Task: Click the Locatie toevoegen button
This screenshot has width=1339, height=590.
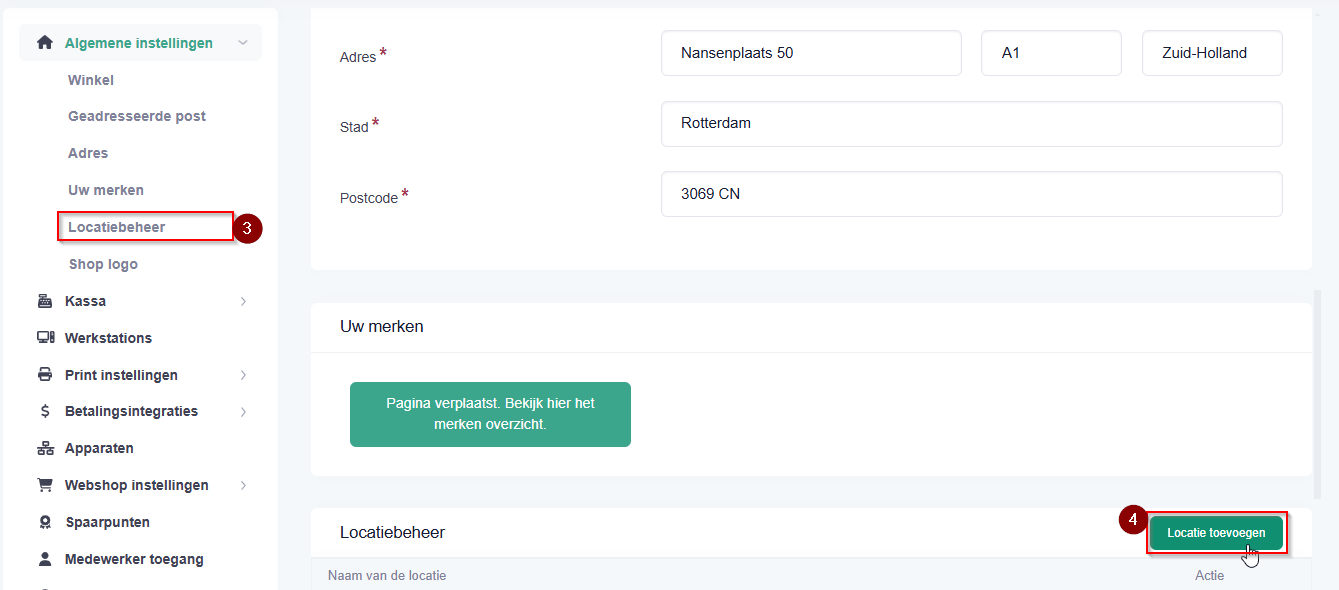Action: [x=1216, y=533]
